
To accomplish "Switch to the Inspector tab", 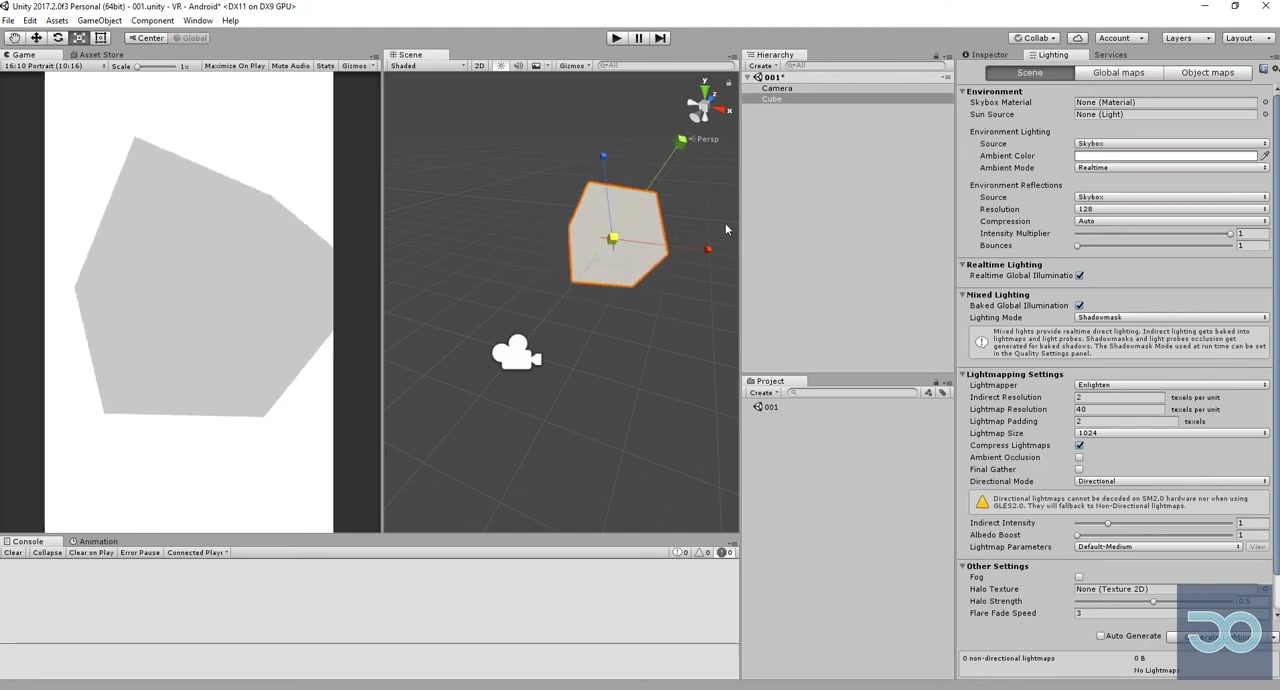I will click(985, 55).
